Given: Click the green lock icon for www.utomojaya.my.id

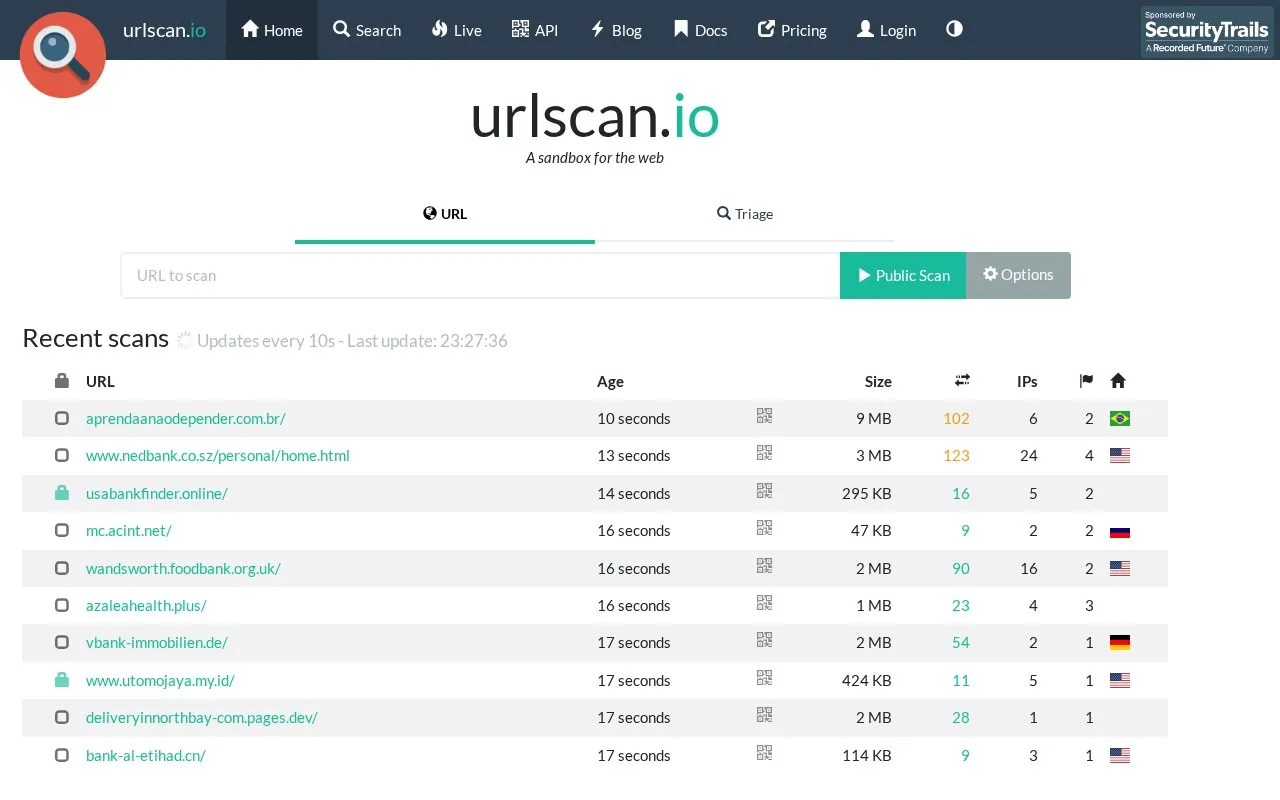Looking at the screenshot, I should (62, 679).
